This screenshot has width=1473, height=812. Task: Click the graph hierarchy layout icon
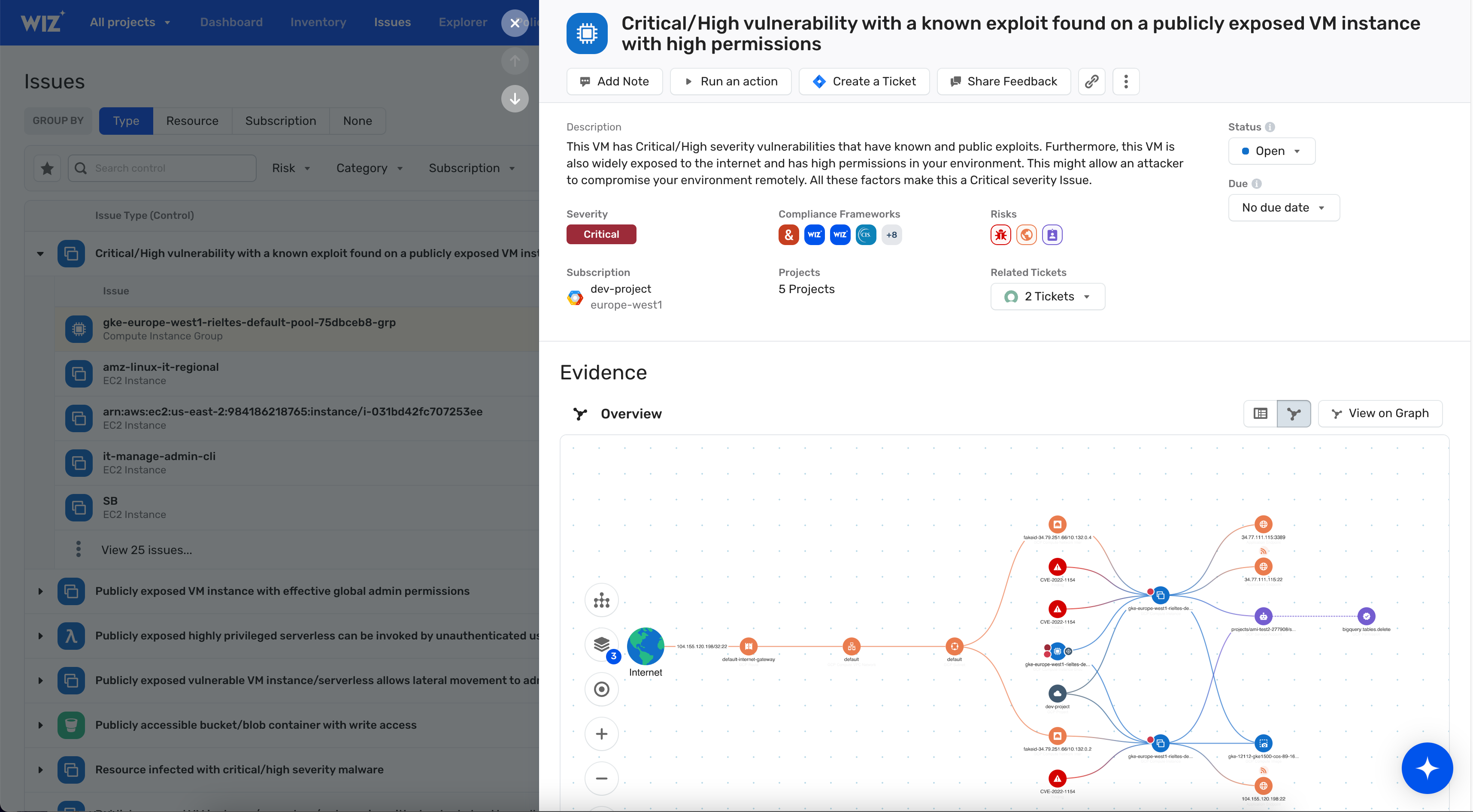[x=602, y=600]
